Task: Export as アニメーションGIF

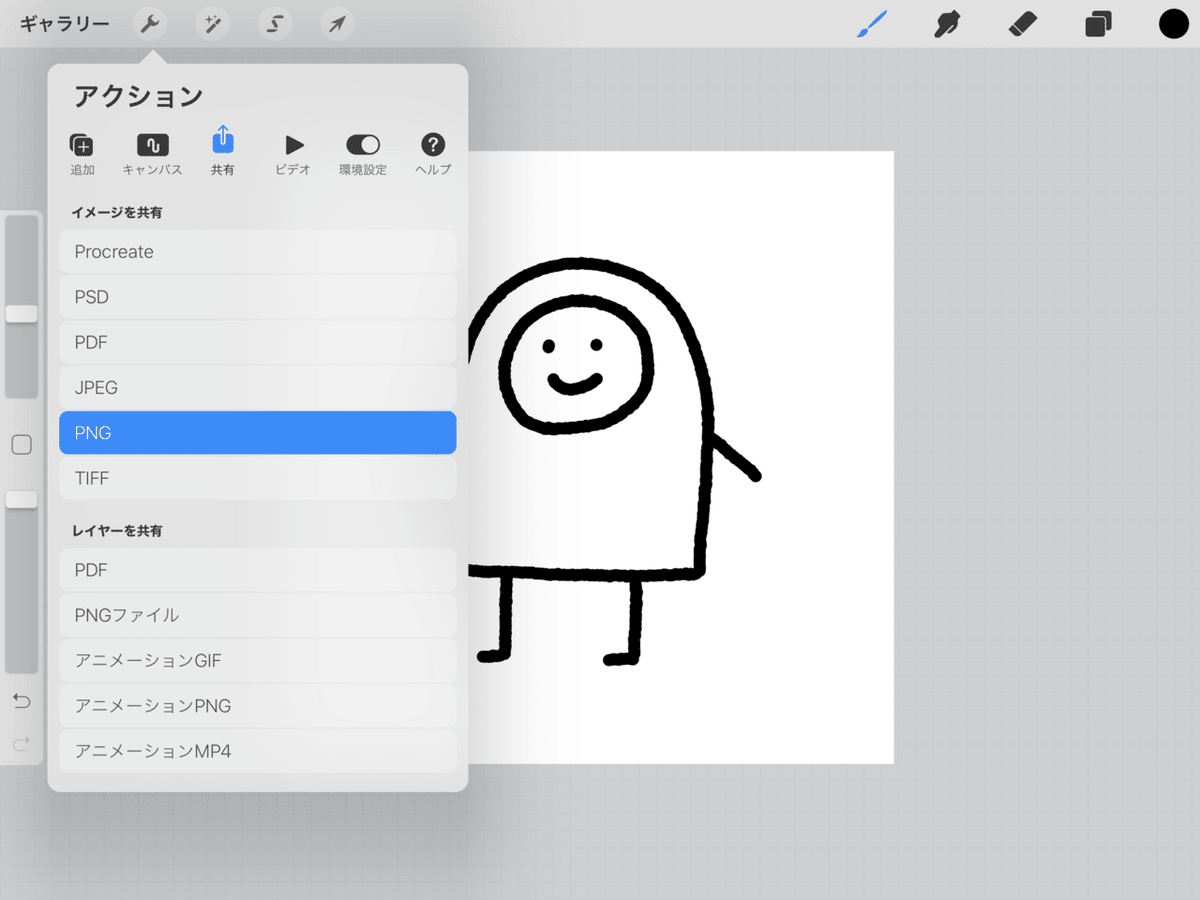Action: tap(258, 661)
